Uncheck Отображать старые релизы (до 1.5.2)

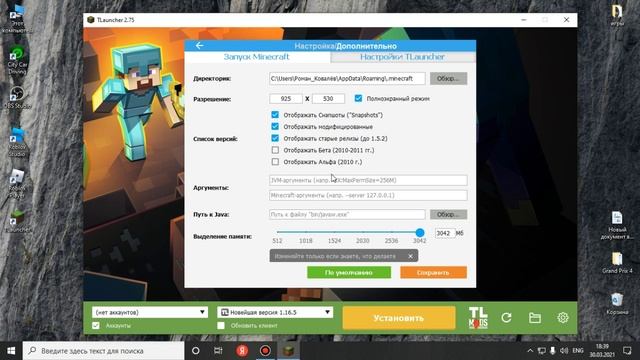pos(275,138)
